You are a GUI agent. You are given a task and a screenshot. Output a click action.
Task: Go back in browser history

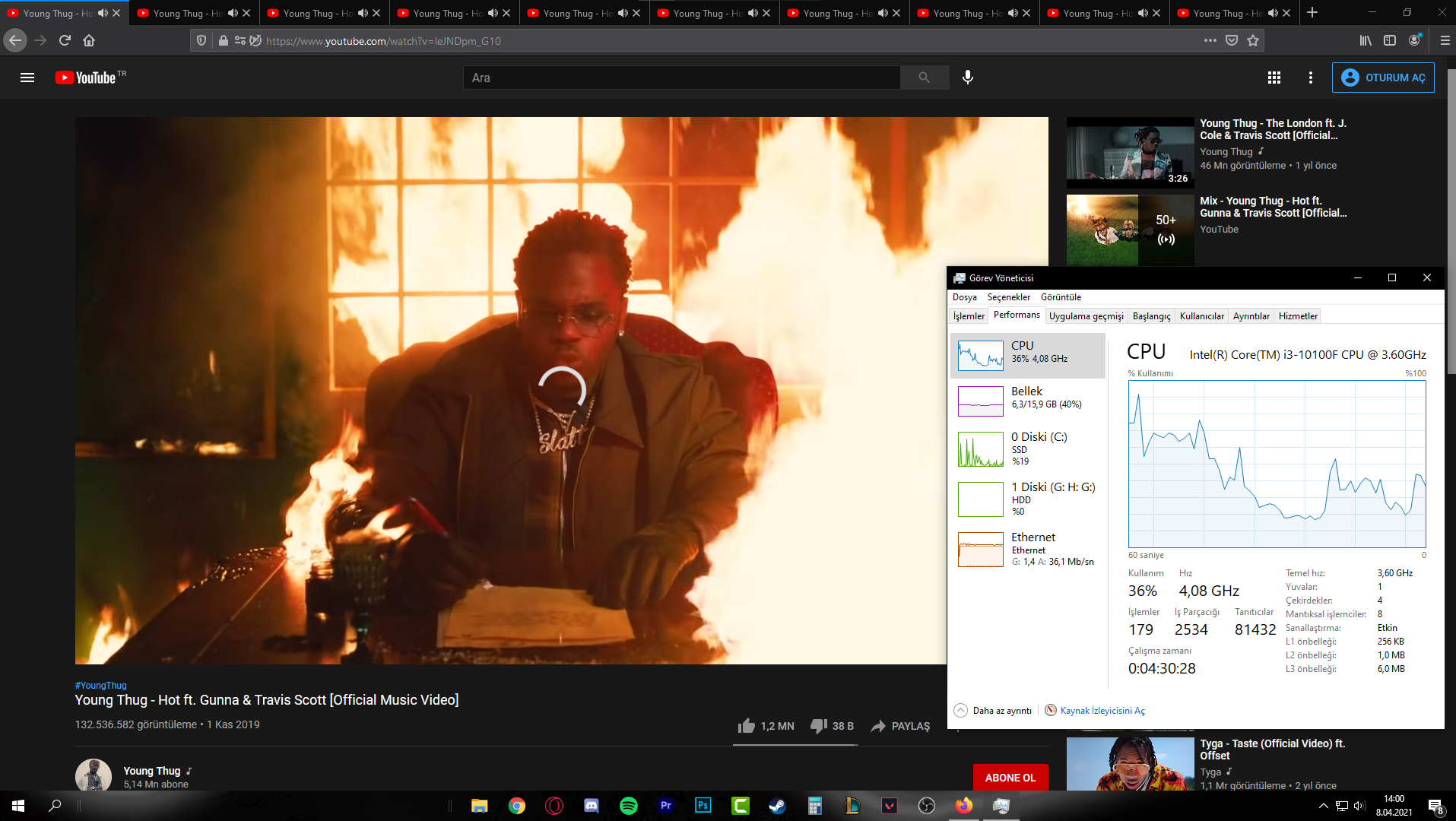[15, 40]
